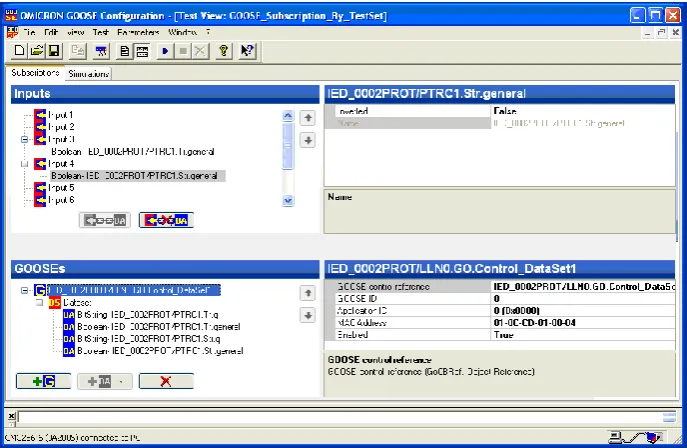The width and height of the screenshot is (687, 448).
Task: Collapse the DS Dataset tree node
Action: point(39,303)
